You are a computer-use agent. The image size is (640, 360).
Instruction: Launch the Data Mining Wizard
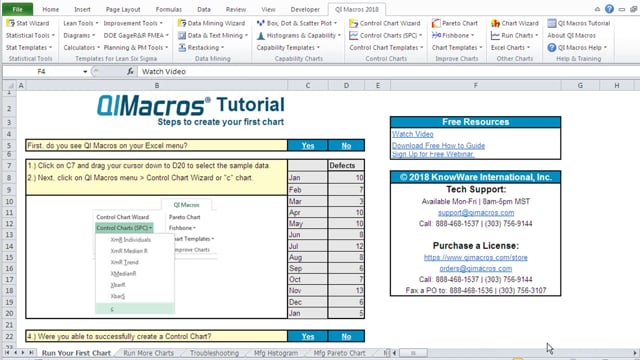point(211,23)
